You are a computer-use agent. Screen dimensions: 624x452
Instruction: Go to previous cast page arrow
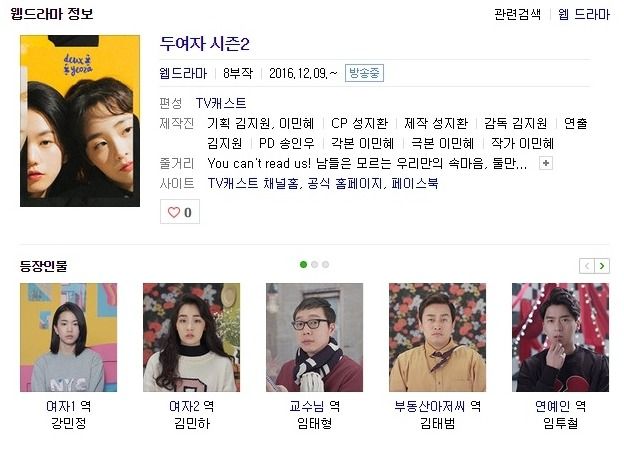587,266
